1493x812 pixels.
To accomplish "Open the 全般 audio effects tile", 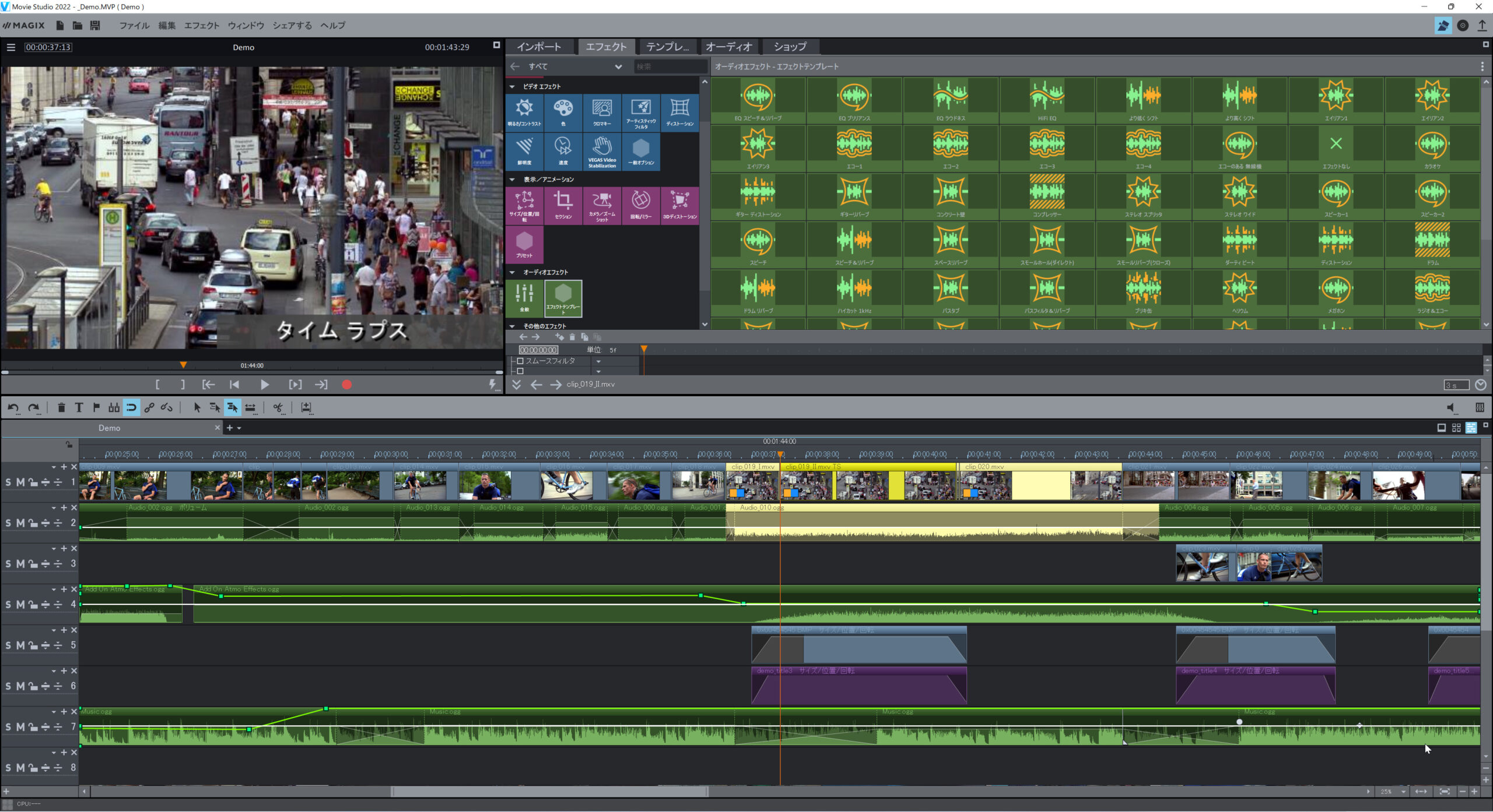I will pos(524,298).
